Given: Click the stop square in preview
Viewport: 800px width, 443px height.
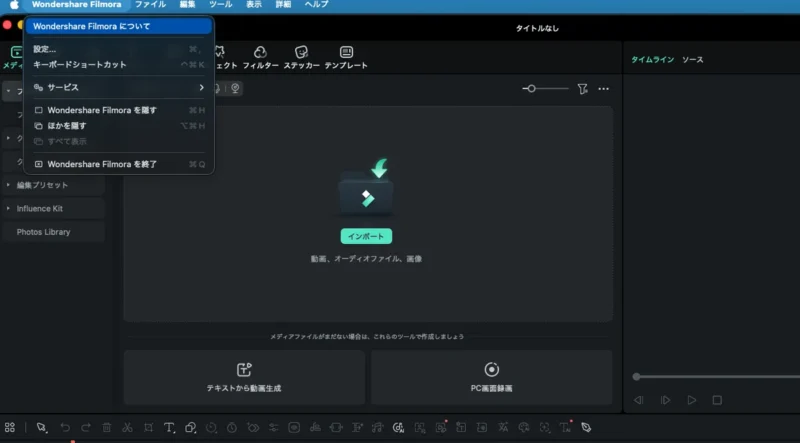Looking at the screenshot, I should pyautogui.click(x=717, y=400).
